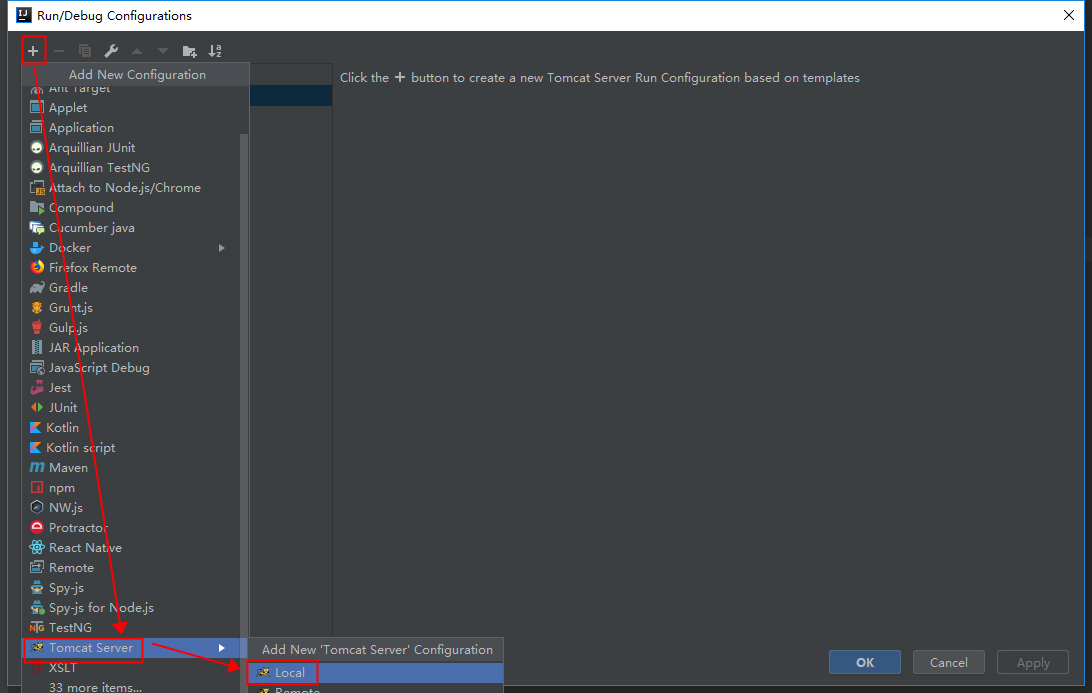Choose JavaScript Debug configuration
1092x693 pixels.
(x=131, y=368)
